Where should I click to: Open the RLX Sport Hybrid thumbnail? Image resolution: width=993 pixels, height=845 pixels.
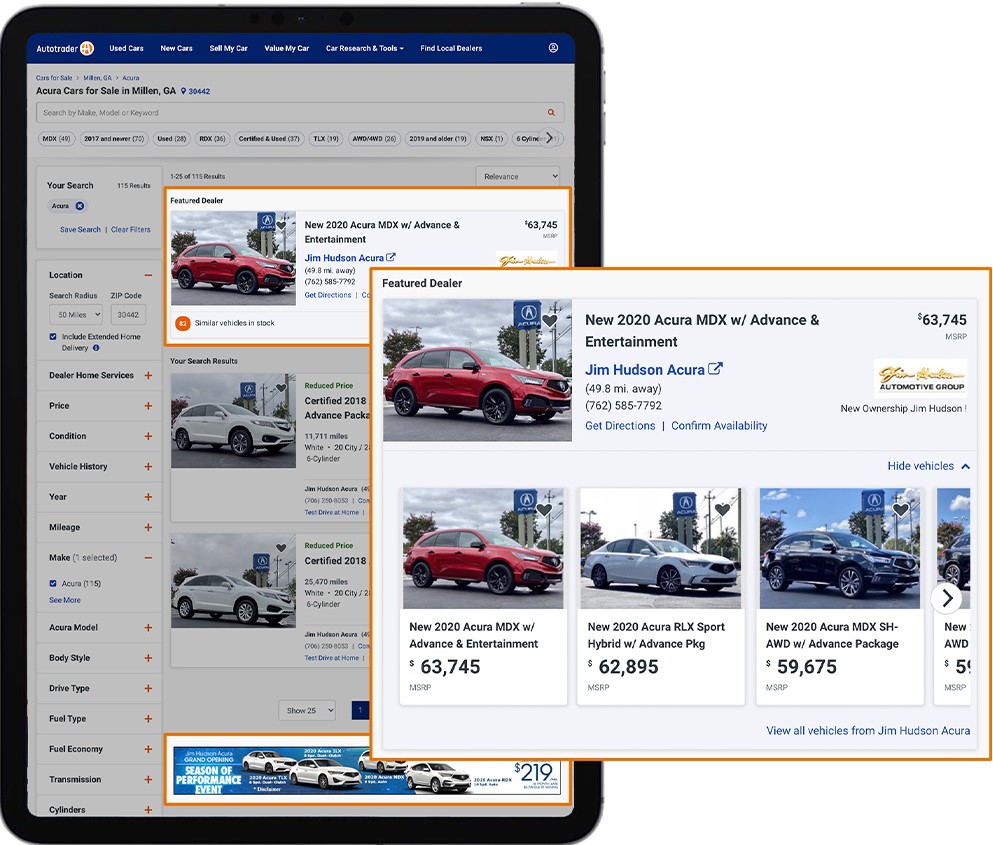(x=661, y=549)
